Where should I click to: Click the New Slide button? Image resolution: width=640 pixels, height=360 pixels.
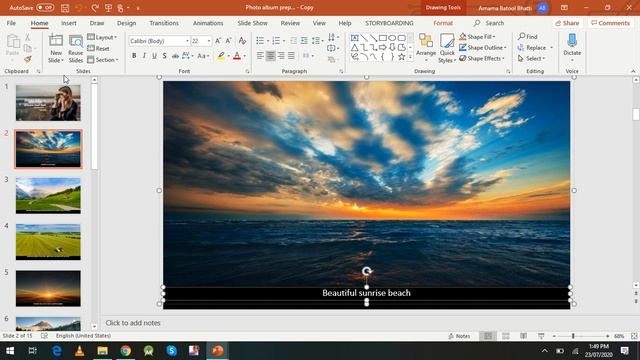pyautogui.click(x=56, y=49)
